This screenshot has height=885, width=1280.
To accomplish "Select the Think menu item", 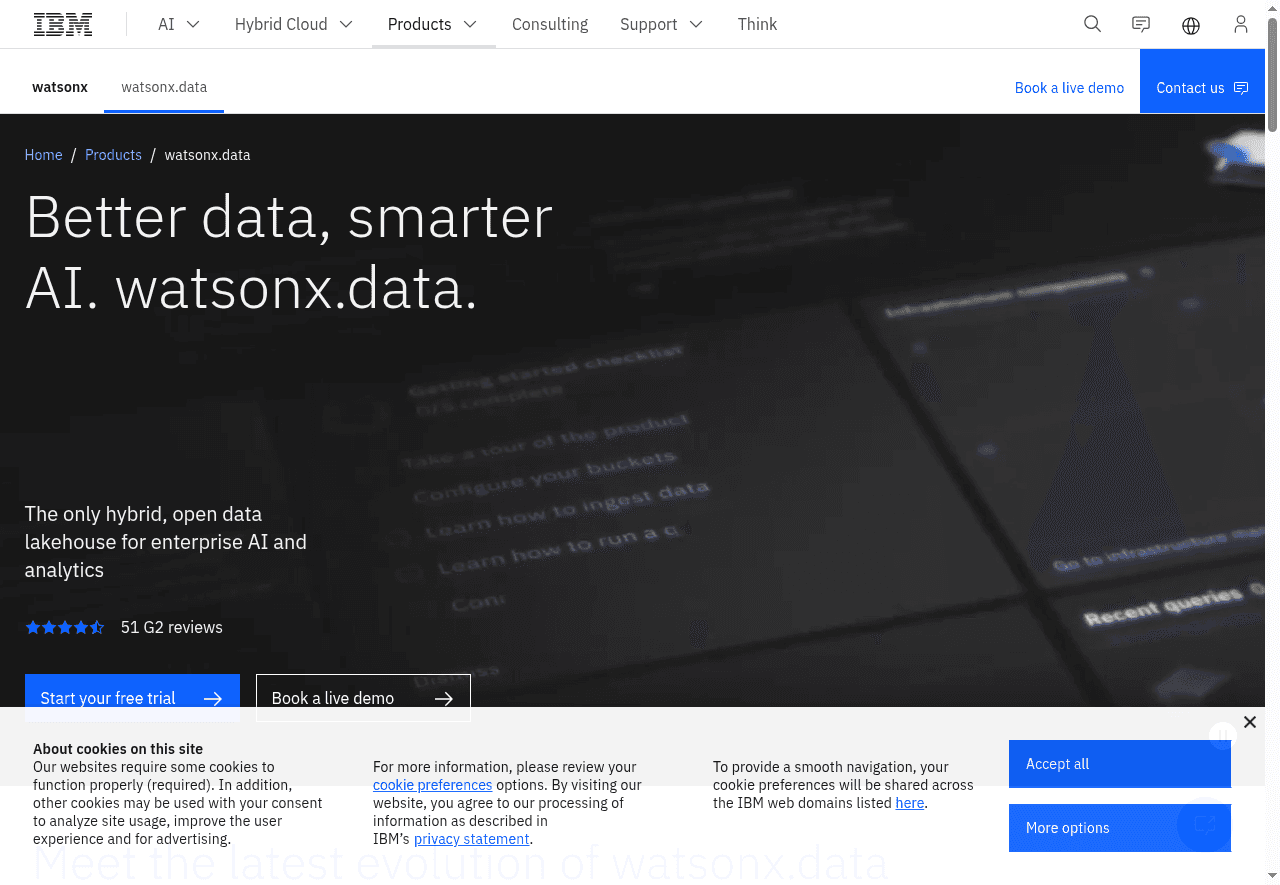I will pos(757,24).
